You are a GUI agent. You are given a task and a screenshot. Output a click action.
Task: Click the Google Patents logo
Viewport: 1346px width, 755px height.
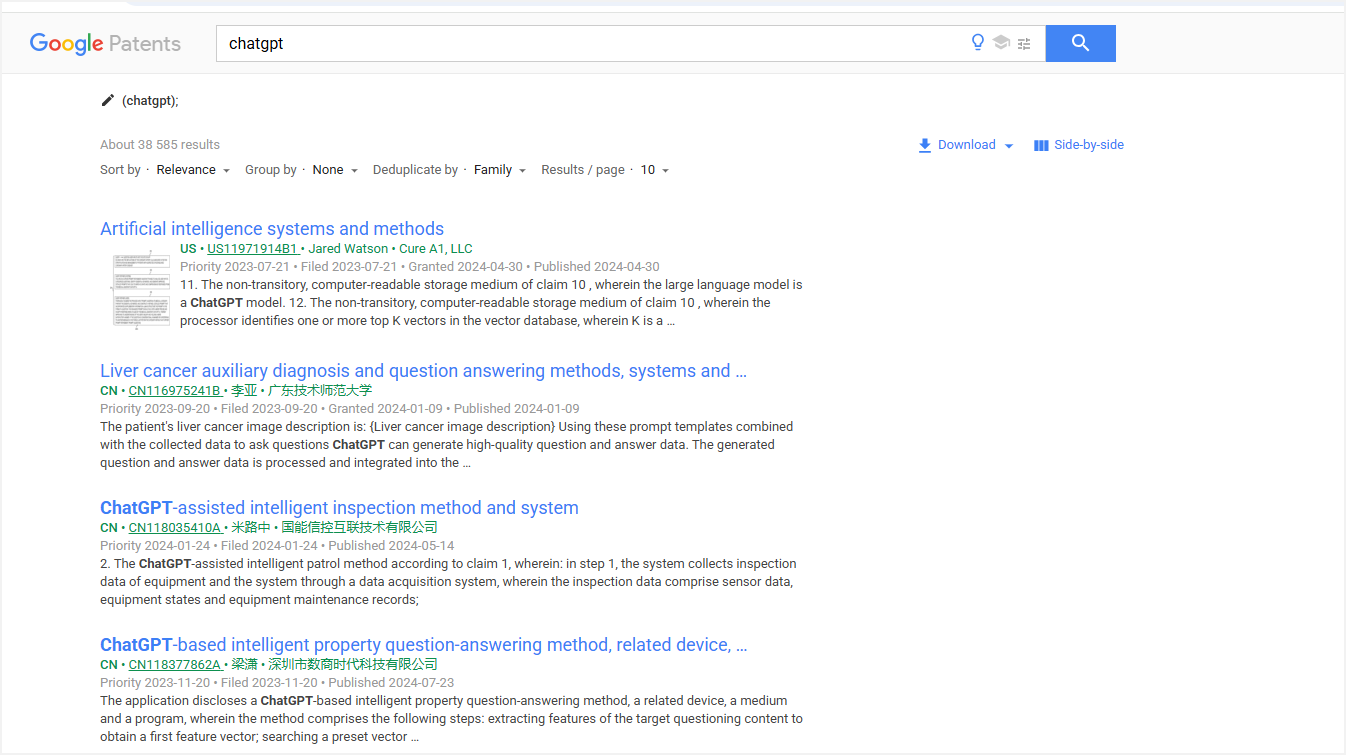[105, 44]
